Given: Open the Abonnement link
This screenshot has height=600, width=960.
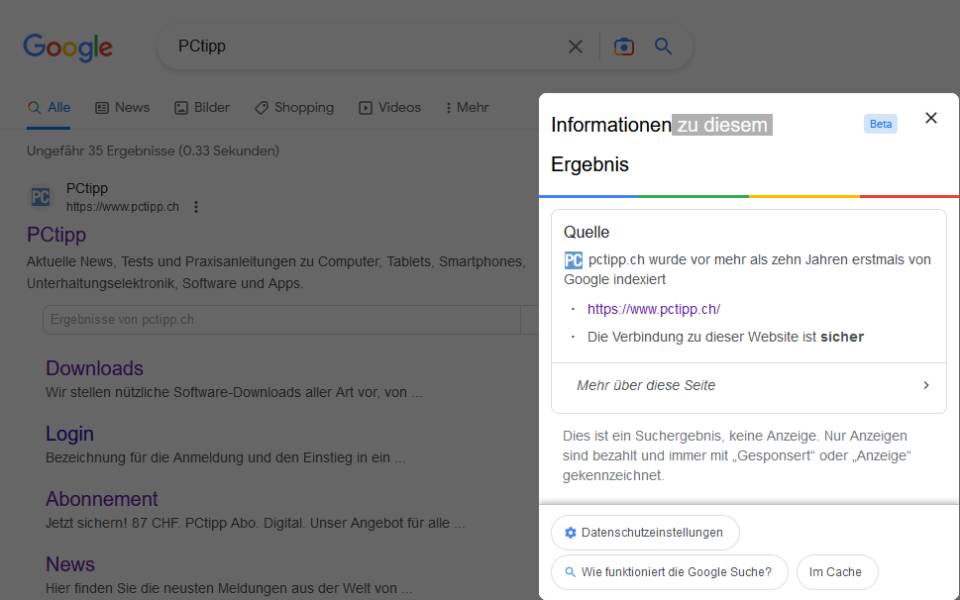Looking at the screenshot, I should [x=102, y=498].
